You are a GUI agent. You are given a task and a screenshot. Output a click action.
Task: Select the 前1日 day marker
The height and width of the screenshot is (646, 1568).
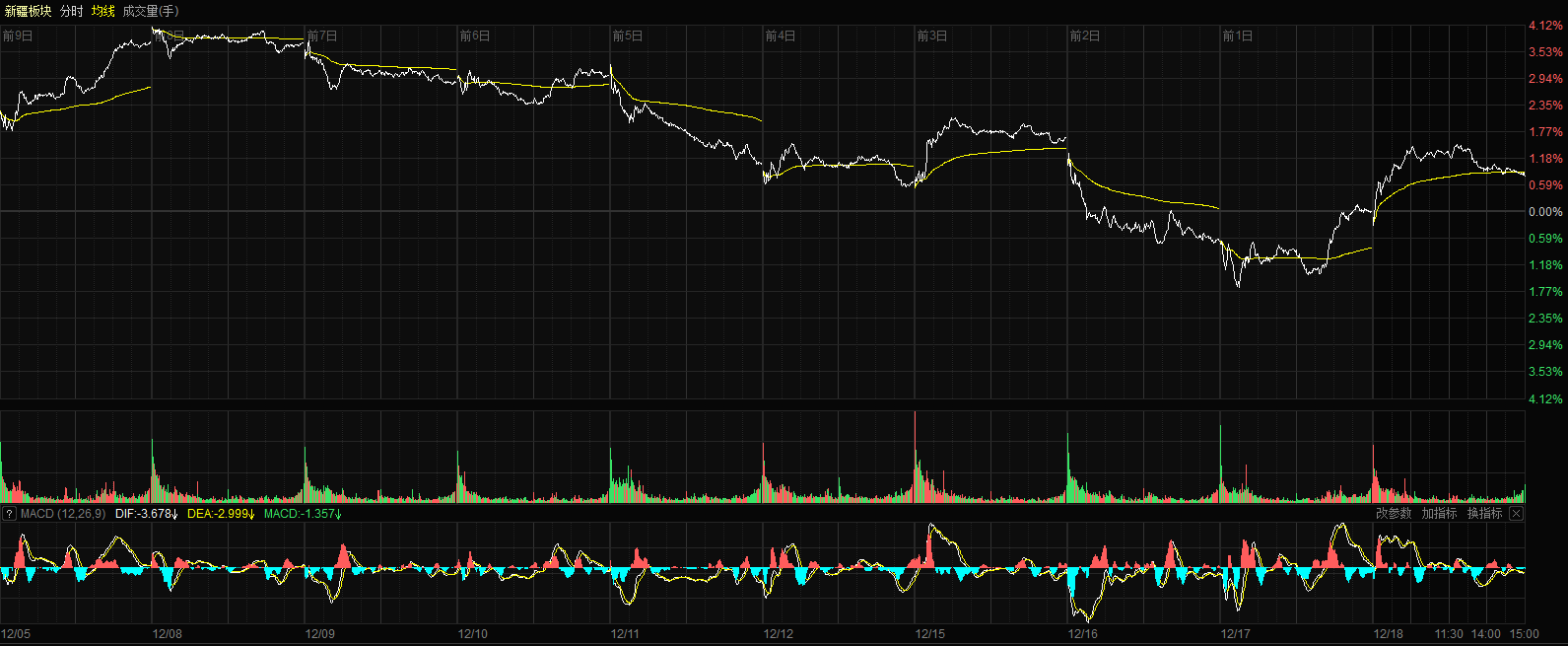1238,36
